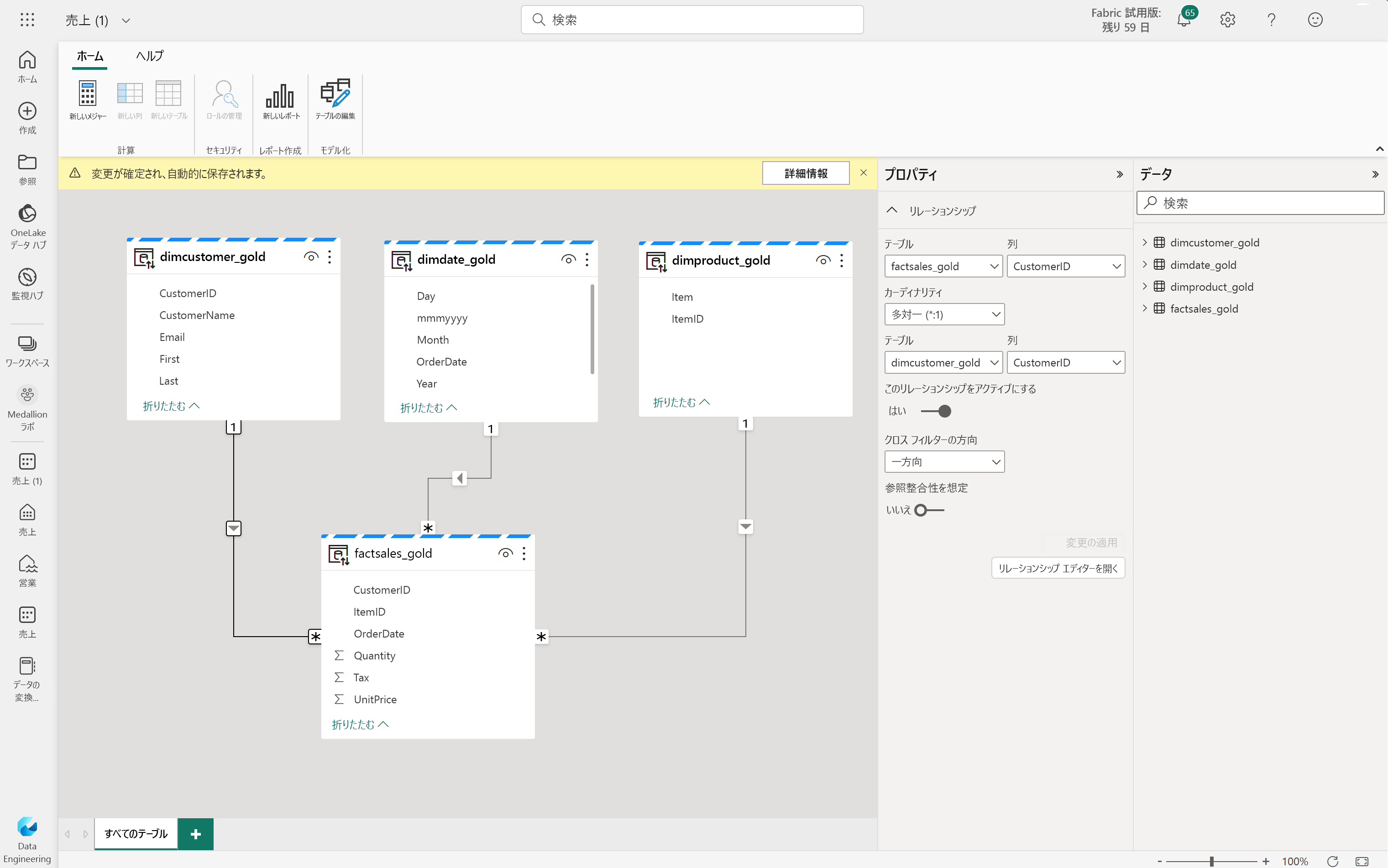Open the settings gear
The image size is (1388, 868).
click(1227, 20)
